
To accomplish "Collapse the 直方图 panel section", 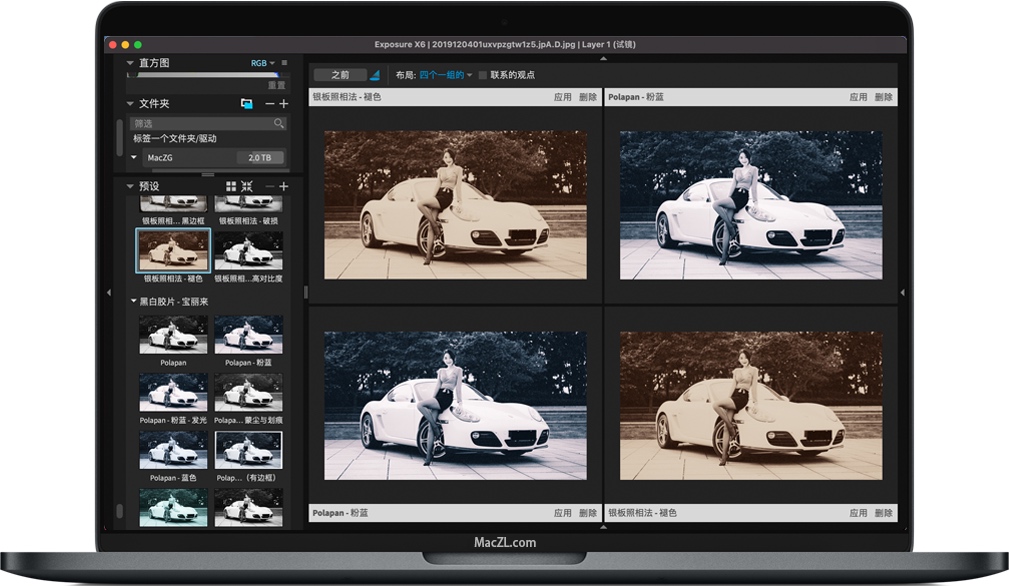I will (130, 63).
